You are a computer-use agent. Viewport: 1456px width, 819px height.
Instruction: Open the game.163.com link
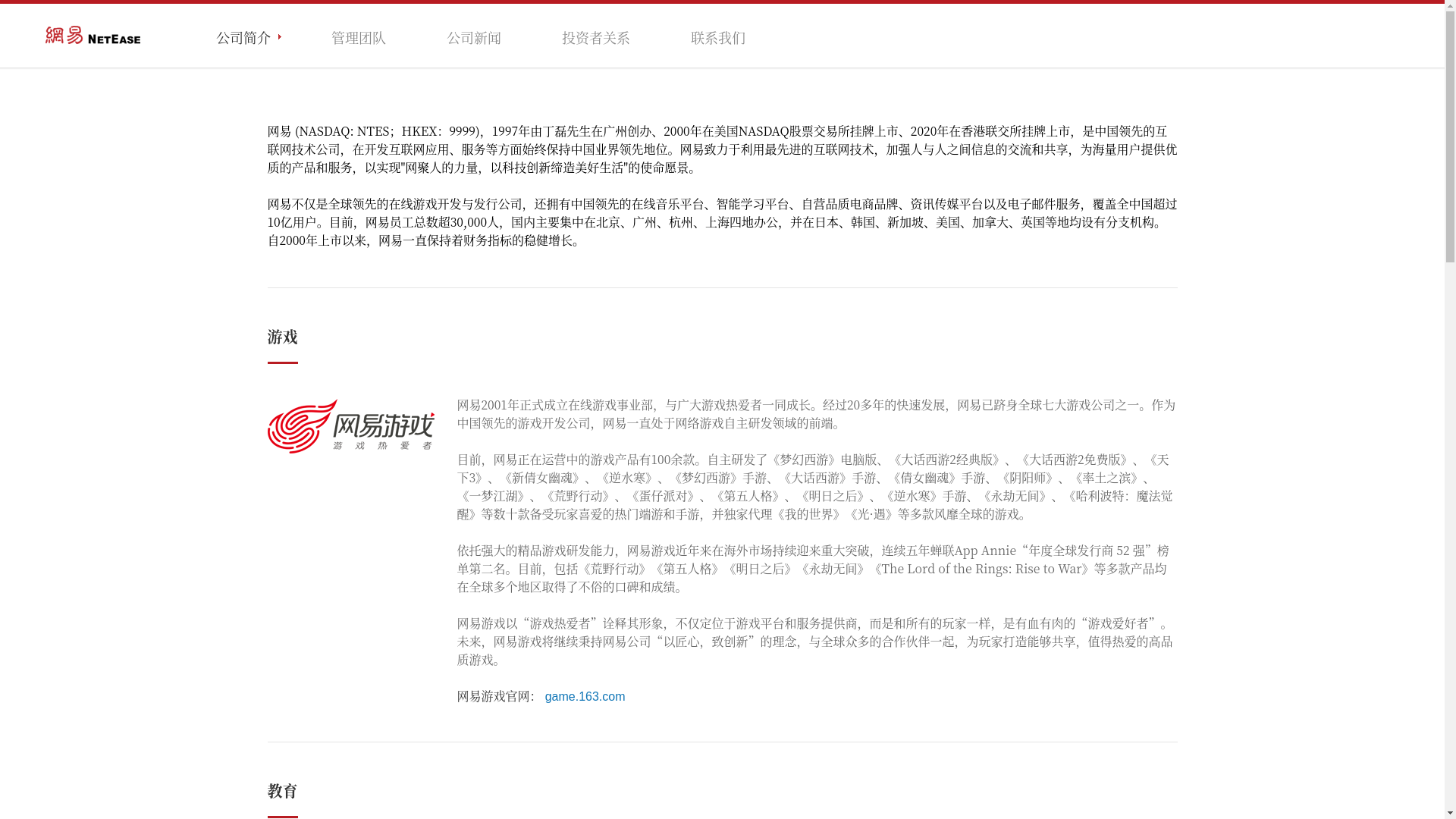585,696
